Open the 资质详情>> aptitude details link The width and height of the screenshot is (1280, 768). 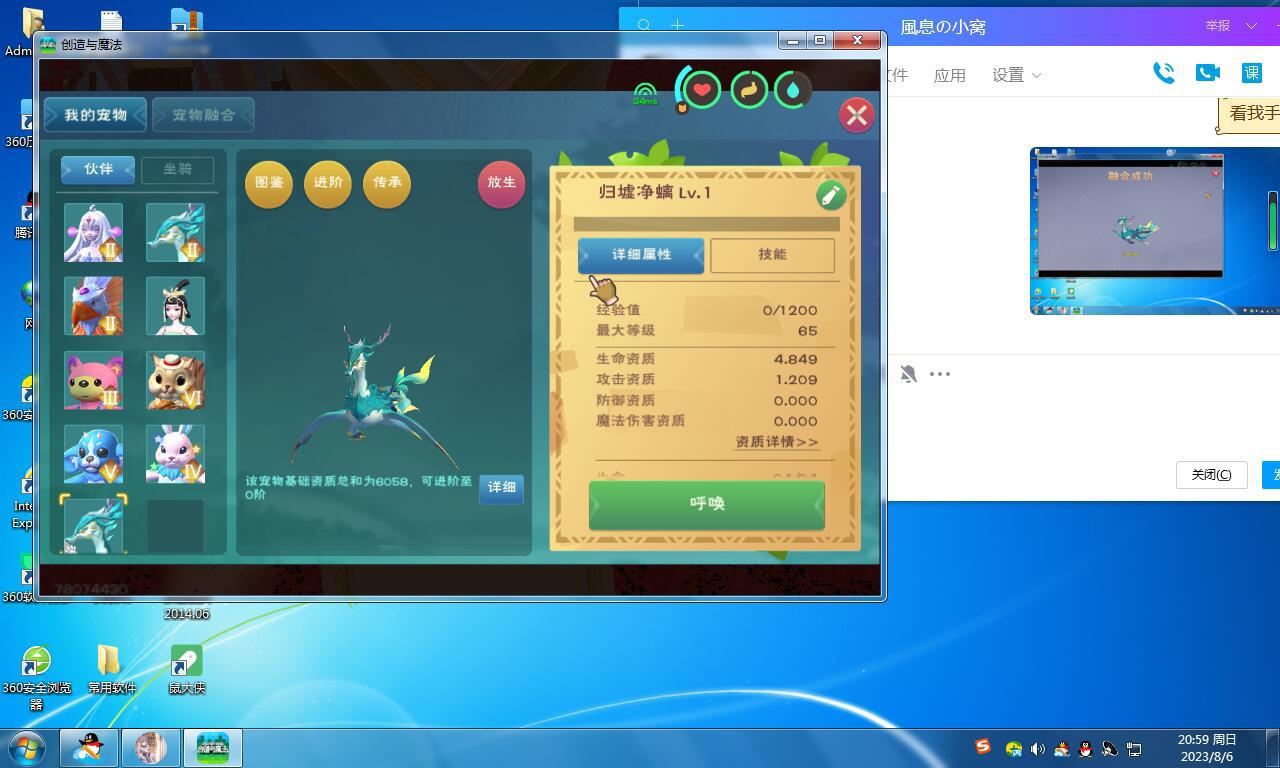point(777,442)
